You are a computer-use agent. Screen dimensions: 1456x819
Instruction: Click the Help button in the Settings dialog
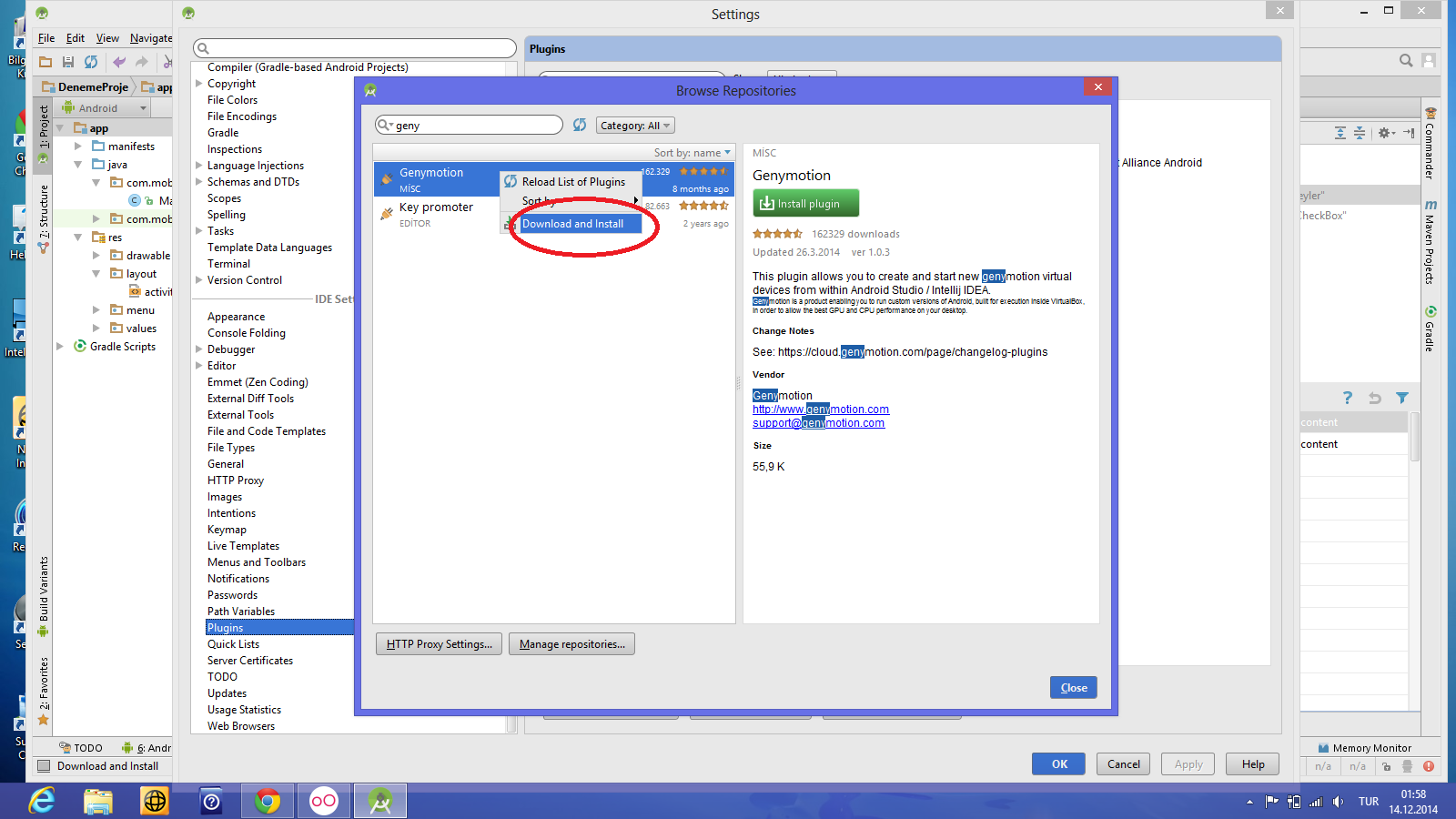(x=1252, y=764)
